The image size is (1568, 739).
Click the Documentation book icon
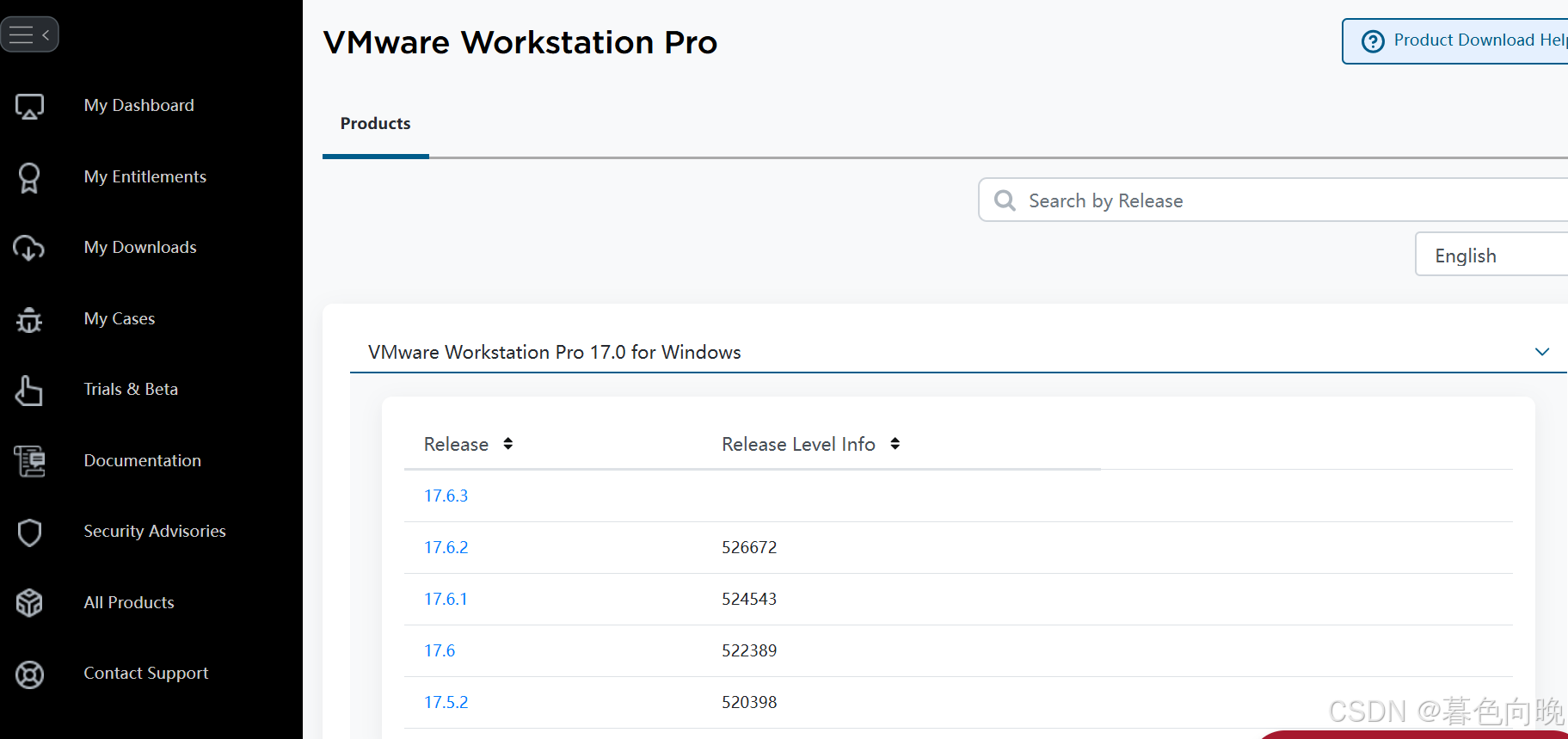pyautogui.click(x=29, y=461)
